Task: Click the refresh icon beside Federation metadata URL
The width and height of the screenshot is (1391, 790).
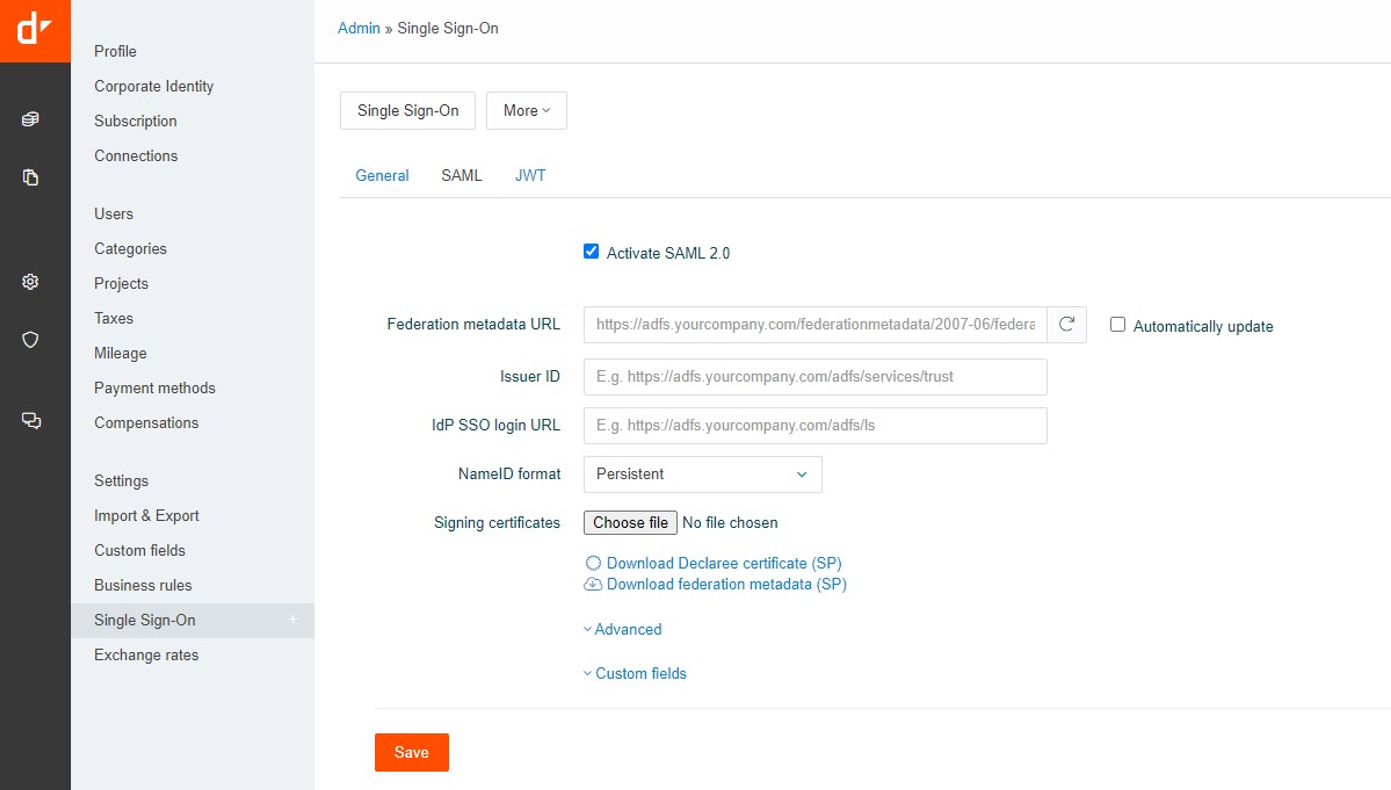Action: pyautogui.click(x=1067, y=325)
